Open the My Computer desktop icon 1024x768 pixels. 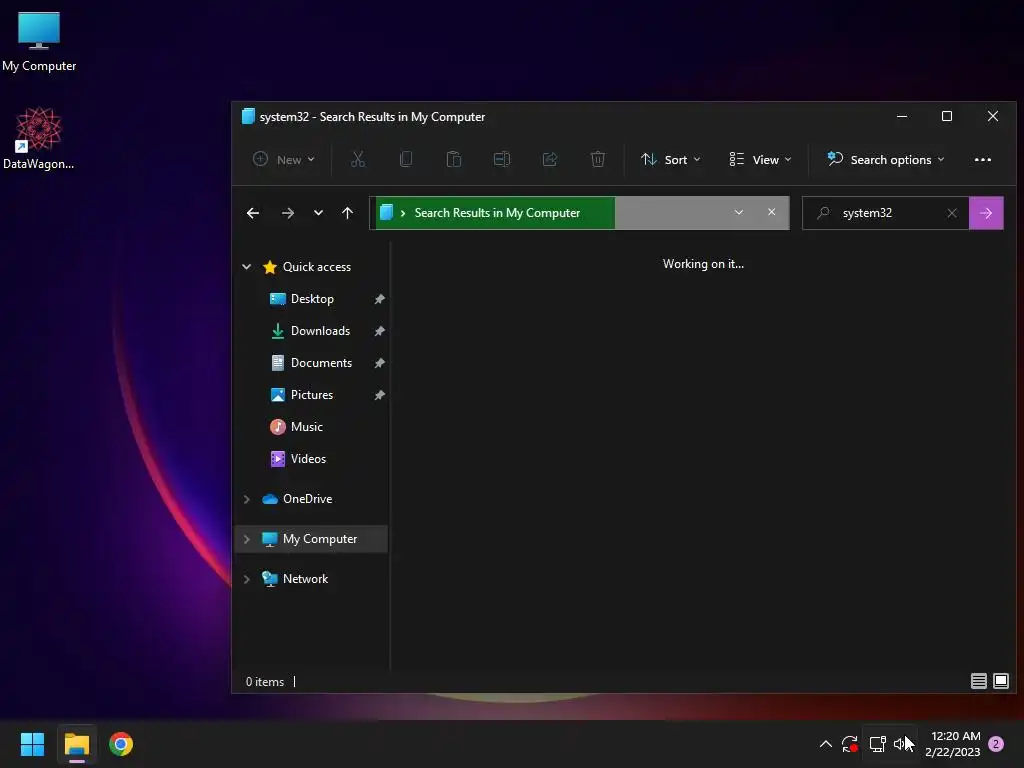(39, 42)
